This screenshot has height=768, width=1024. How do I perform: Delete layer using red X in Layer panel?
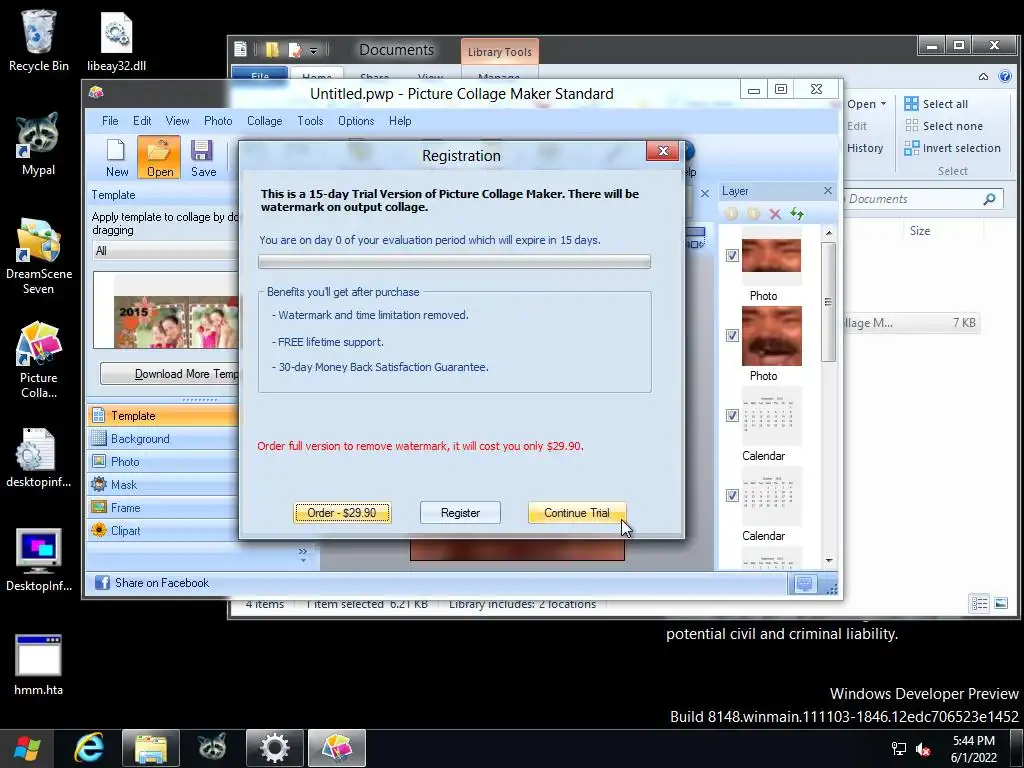pos(775,214)
